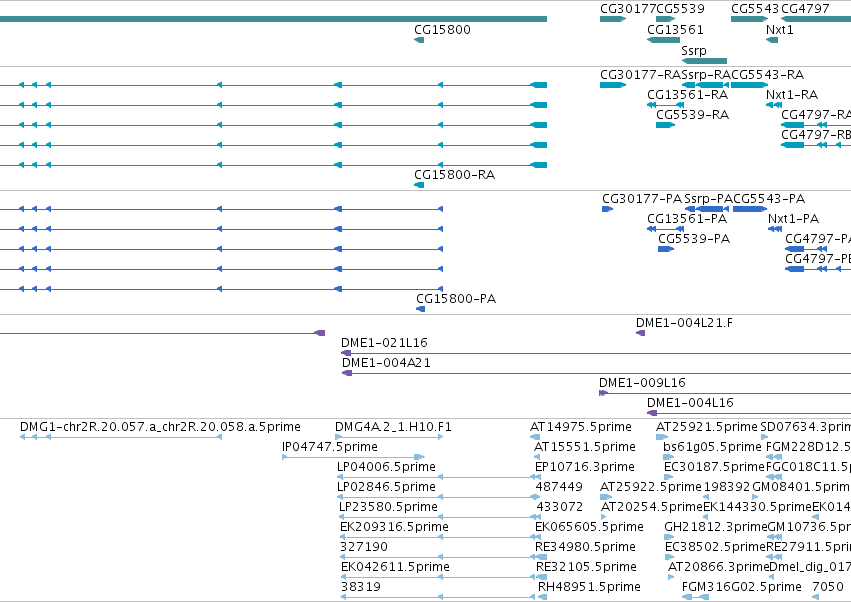Screen dimensions: 851x602
Task: Open the EC30187.5prime EST label
Action: pyautogui.click(x=714, y=467)
